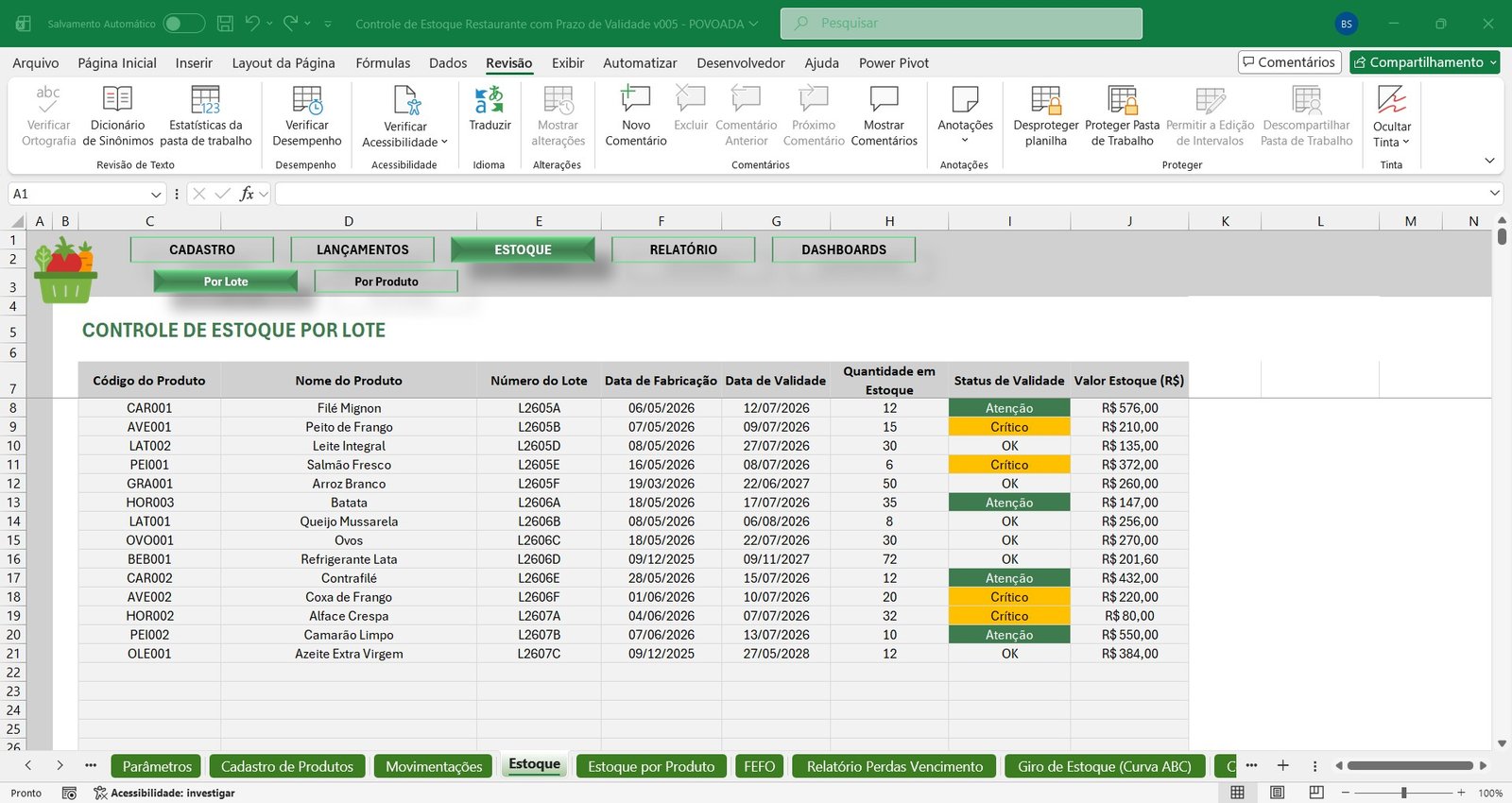Click Mostrar Comentários

coord(884,115)
